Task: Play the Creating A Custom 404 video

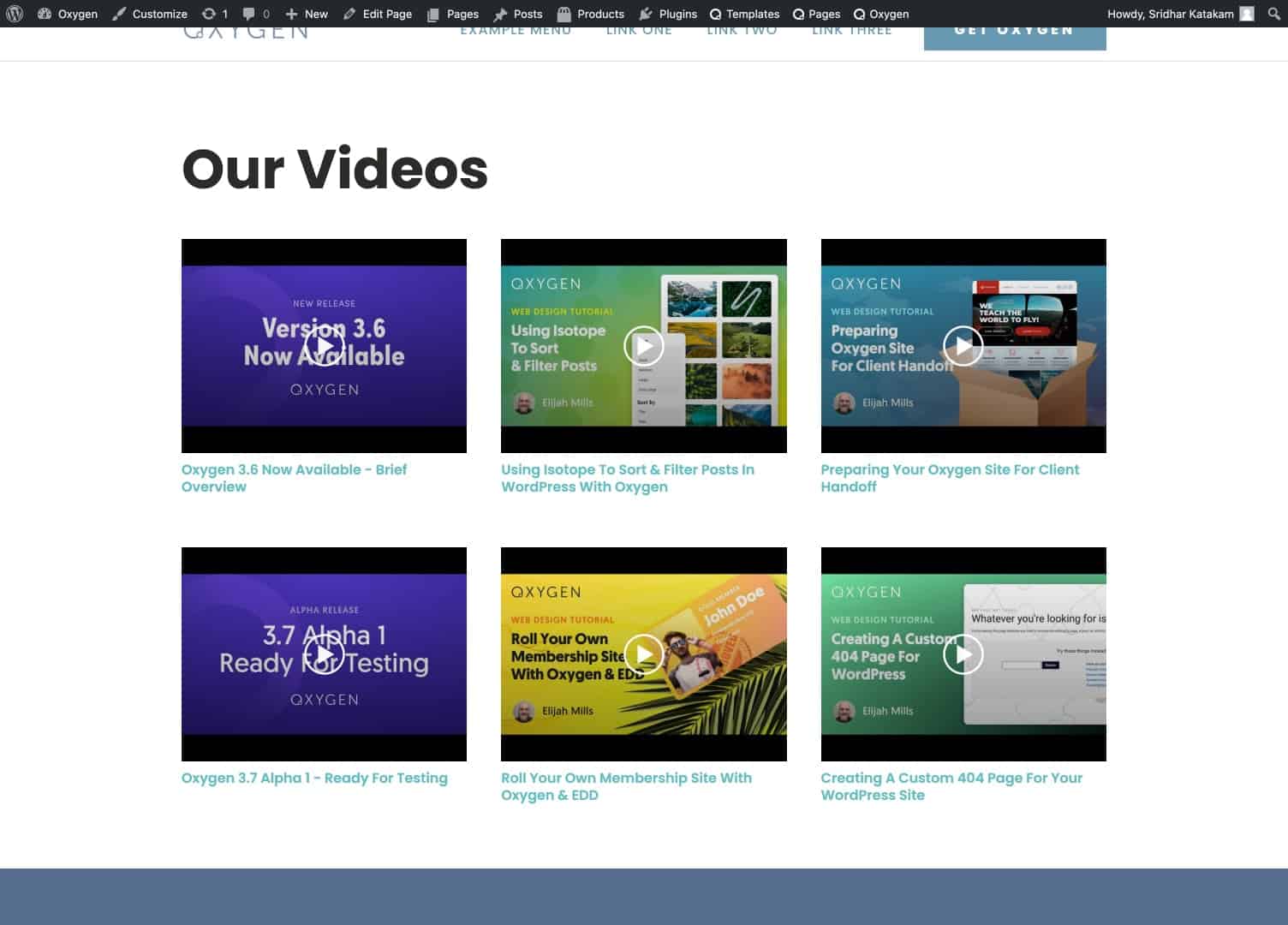Action: (x=963, y=654)
